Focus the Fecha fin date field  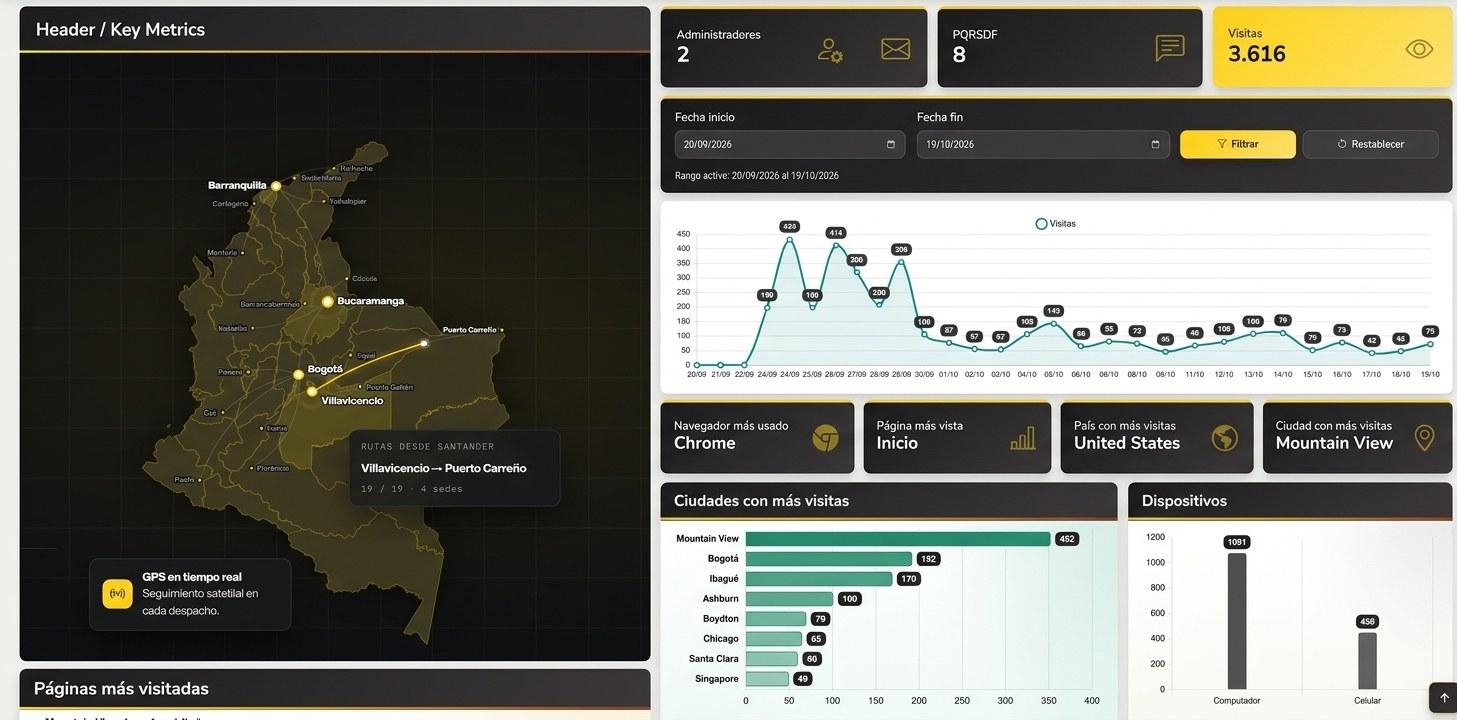1043,144
